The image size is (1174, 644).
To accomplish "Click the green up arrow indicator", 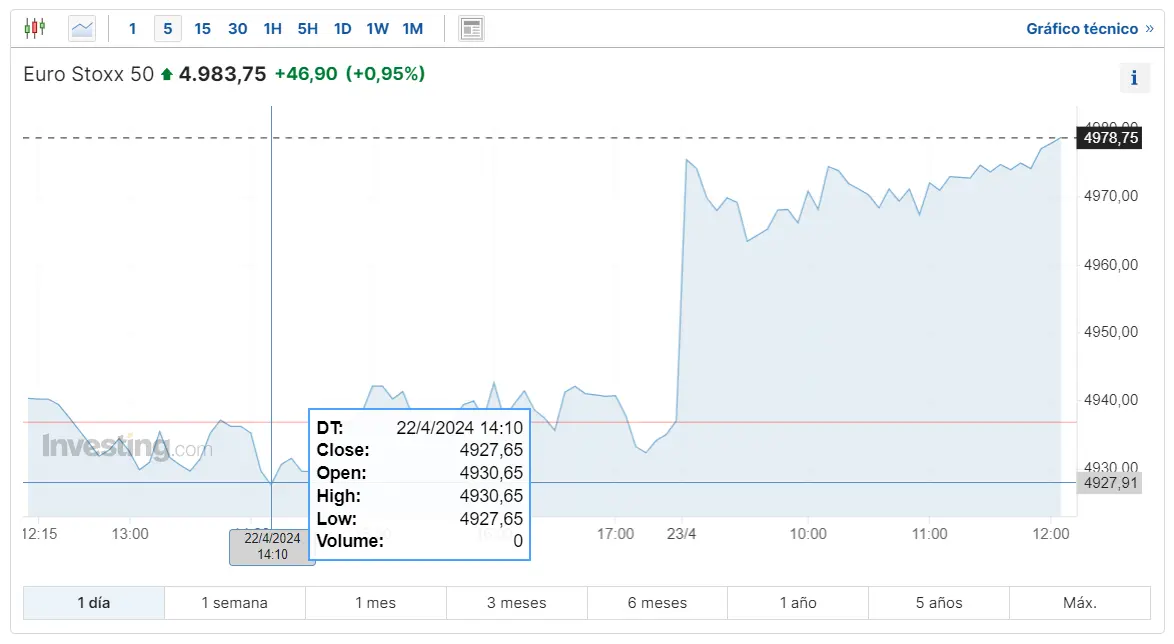I will tap(166, 74).
